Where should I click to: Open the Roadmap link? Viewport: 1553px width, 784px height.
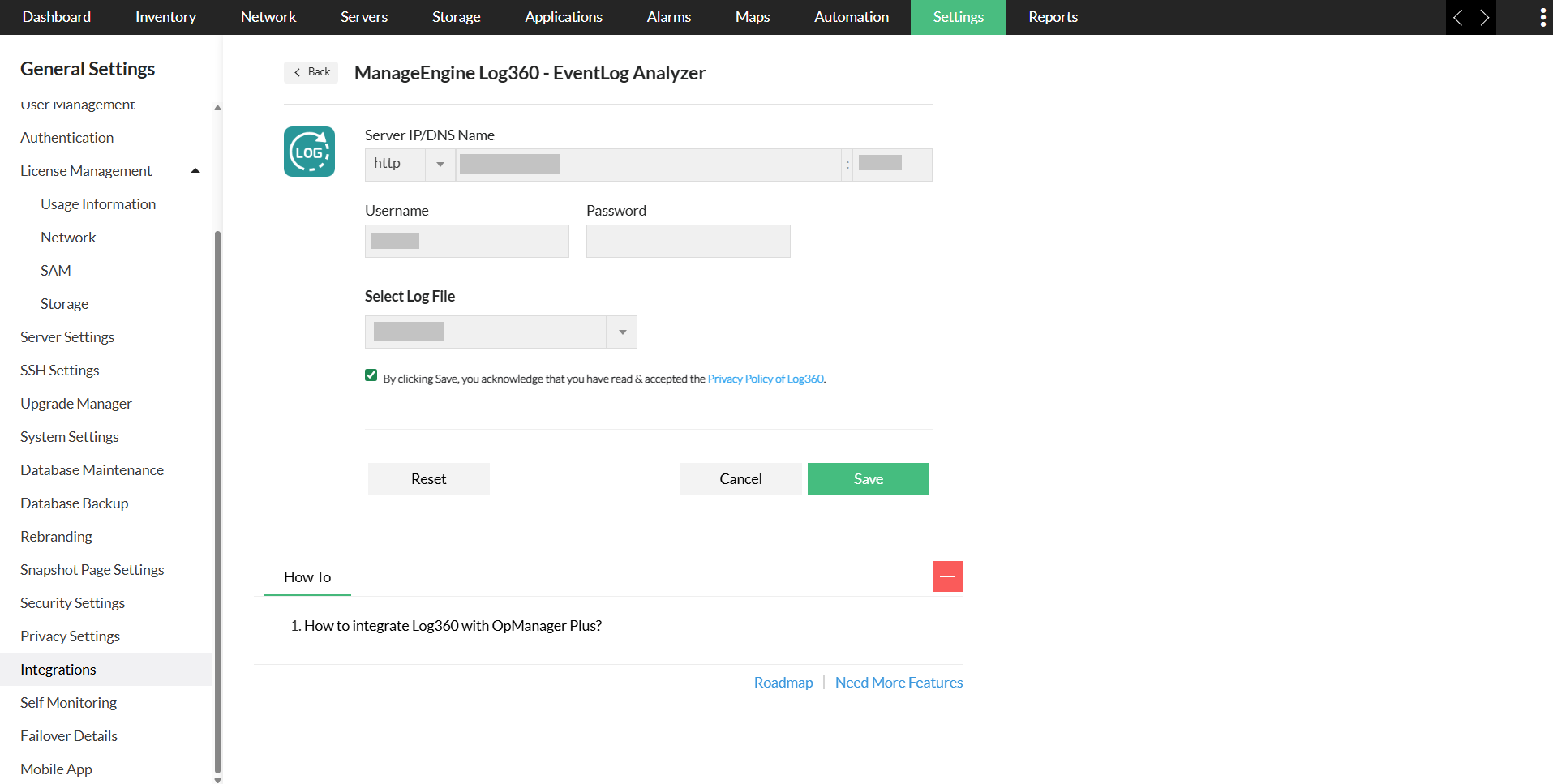point(783,683)
